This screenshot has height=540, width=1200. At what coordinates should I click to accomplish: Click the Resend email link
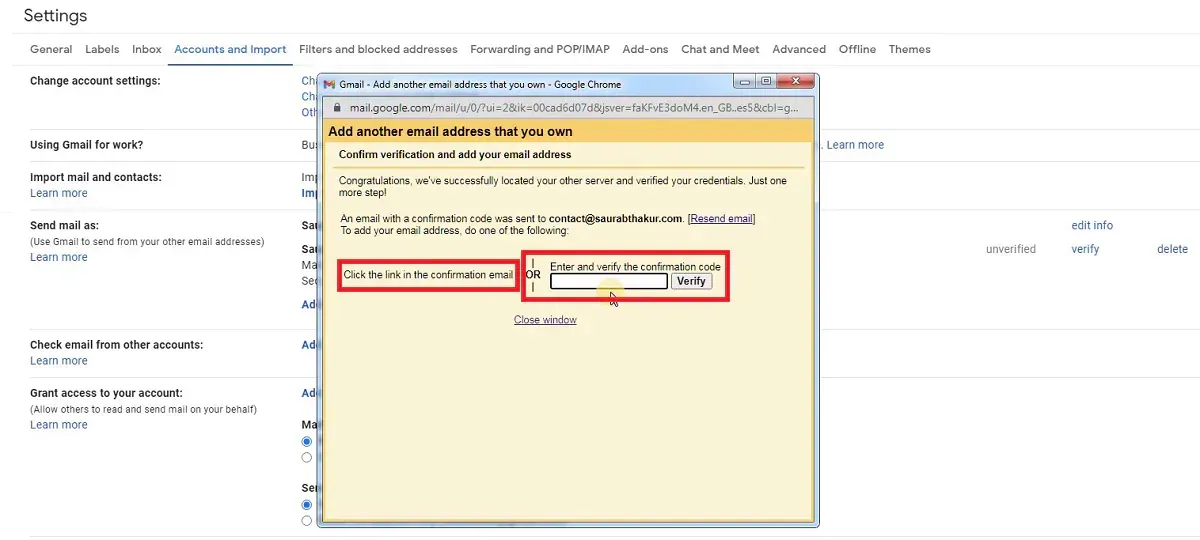tap(721, 219)
